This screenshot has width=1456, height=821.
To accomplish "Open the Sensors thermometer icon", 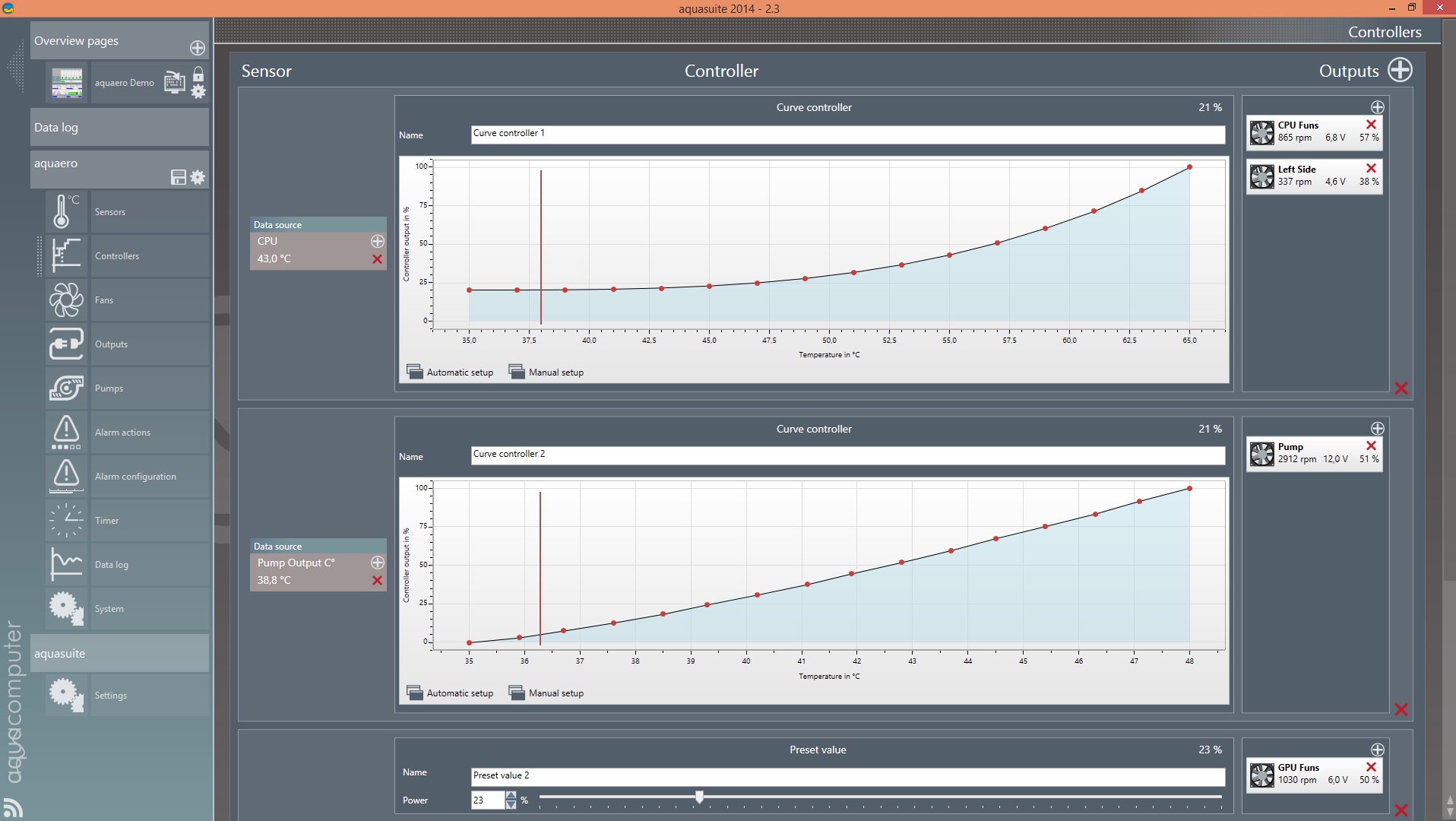I will [x=66, y=211].
